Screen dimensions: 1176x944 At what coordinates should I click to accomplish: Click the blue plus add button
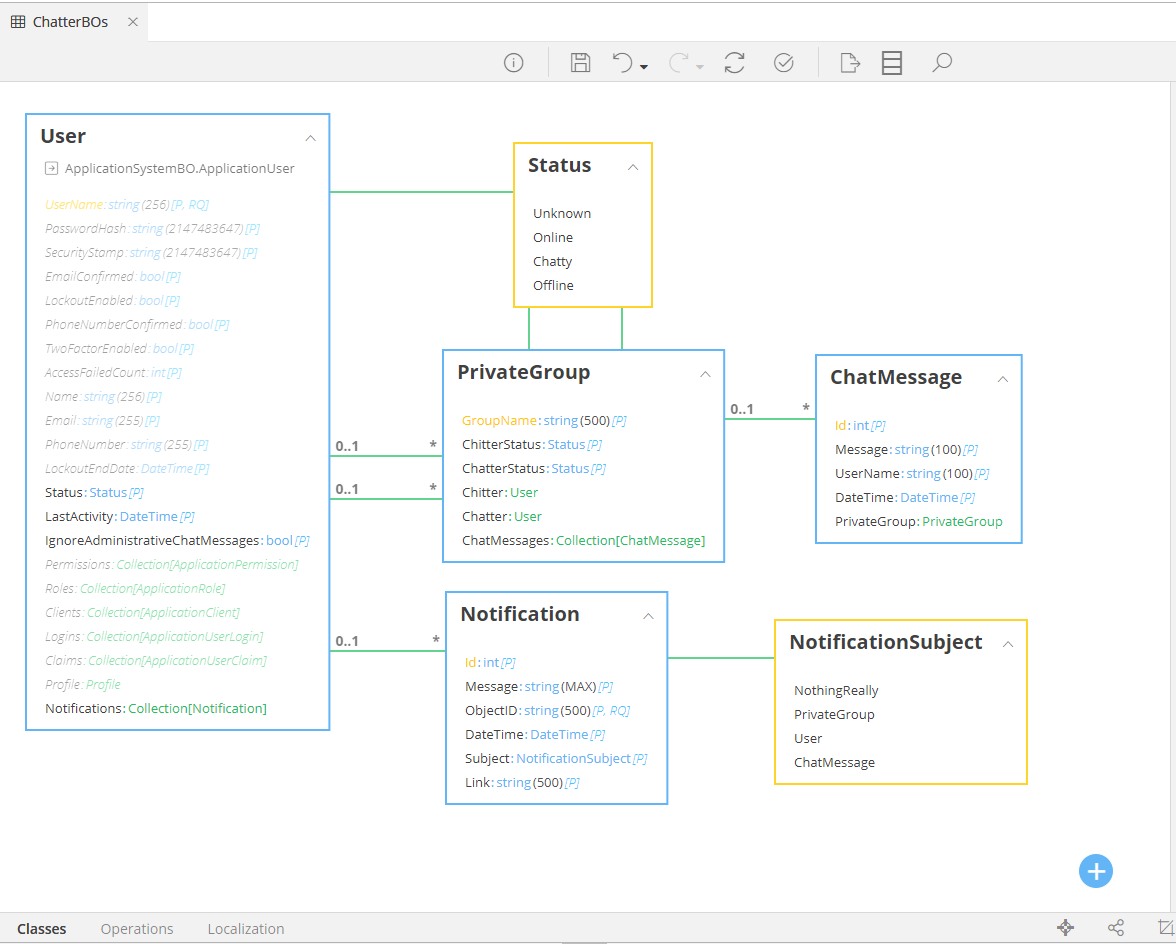pyautogui.click(x=1096, y=871)
